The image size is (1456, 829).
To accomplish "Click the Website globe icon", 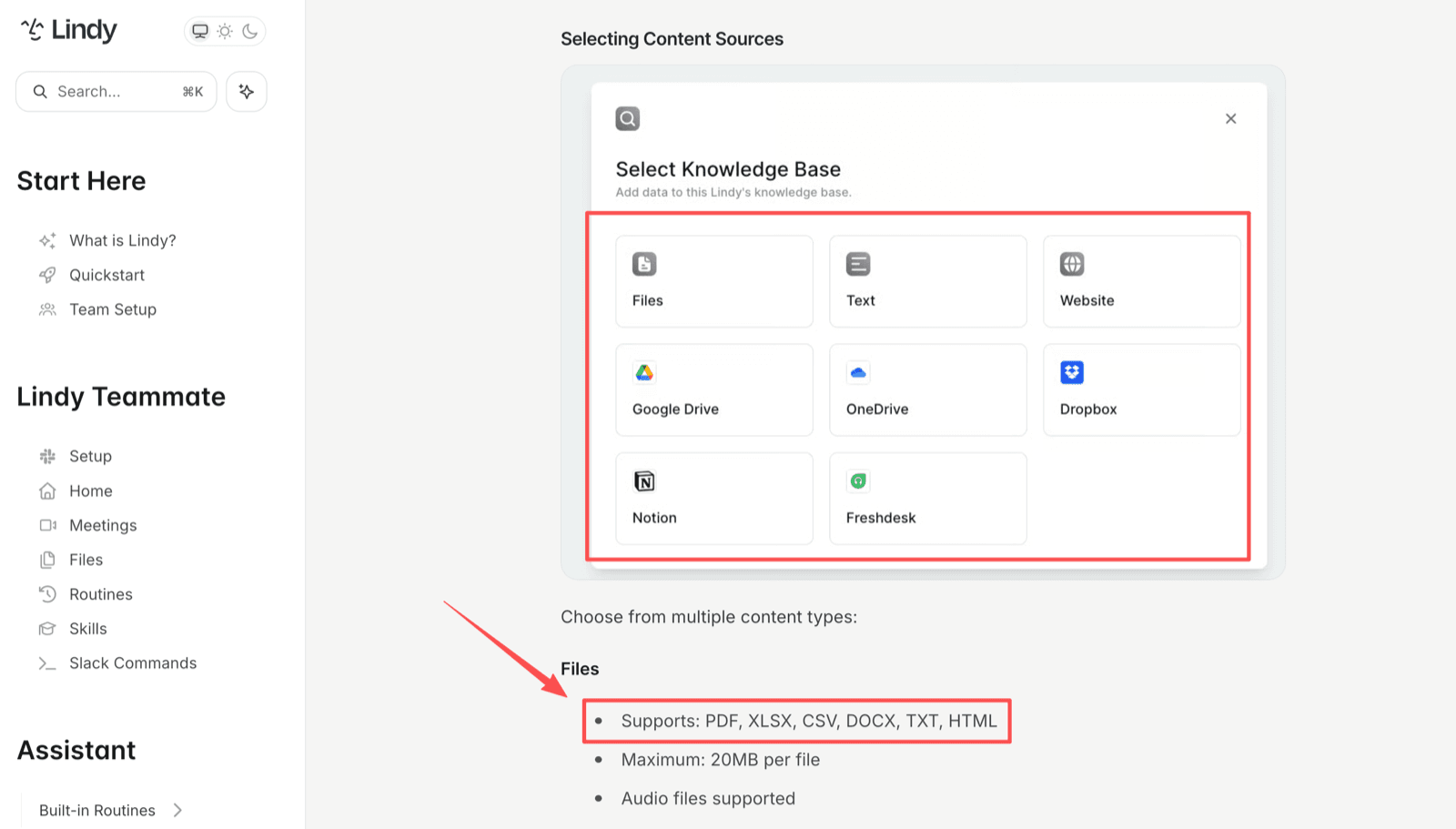I will click(1072, 264).
